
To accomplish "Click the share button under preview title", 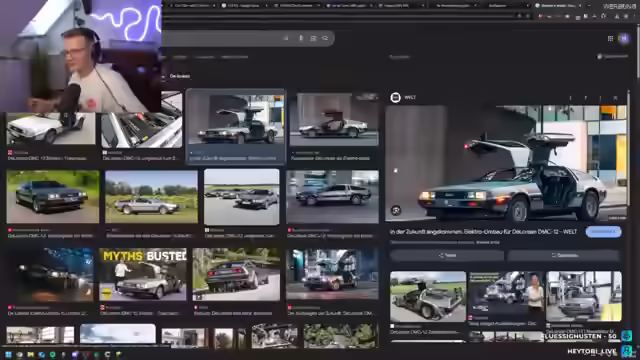I will (x=447, y=255).
